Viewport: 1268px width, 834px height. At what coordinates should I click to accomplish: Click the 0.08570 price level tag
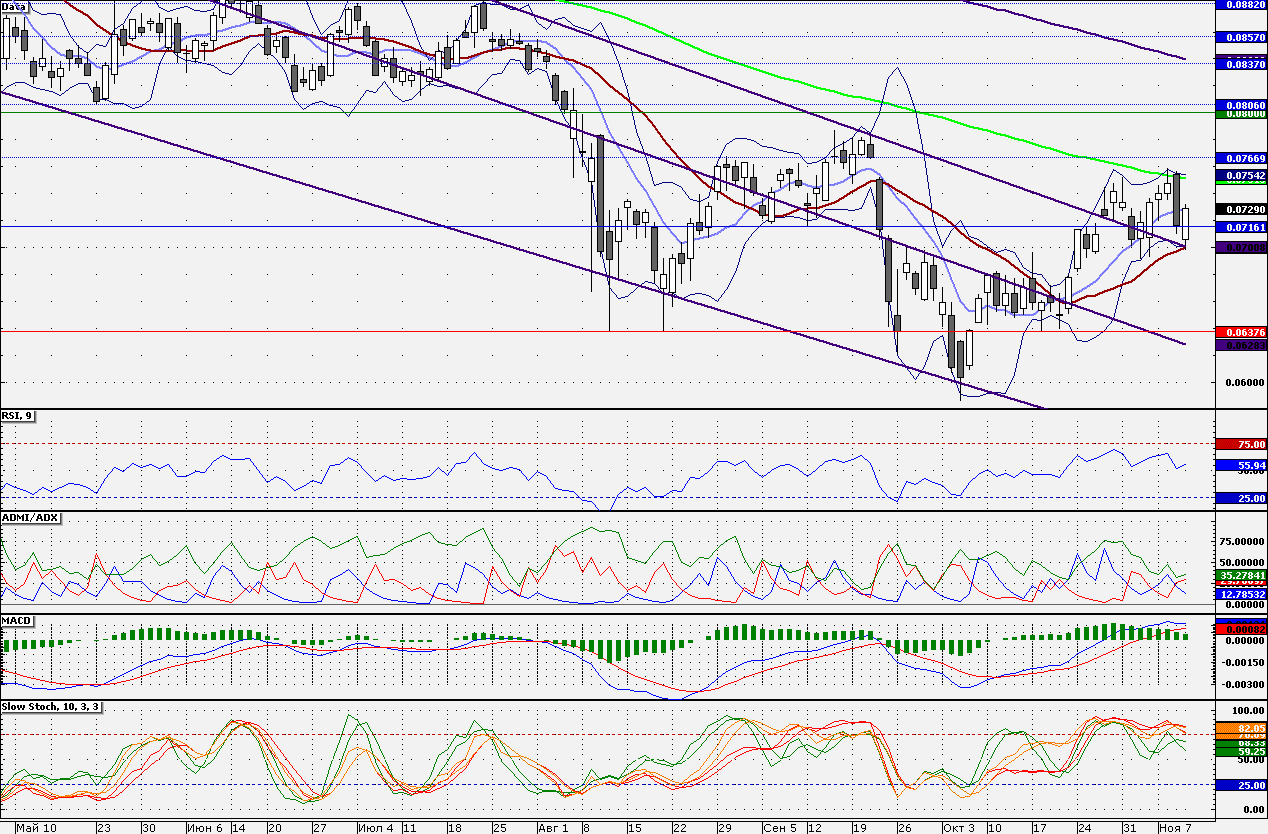[1241, 36]
